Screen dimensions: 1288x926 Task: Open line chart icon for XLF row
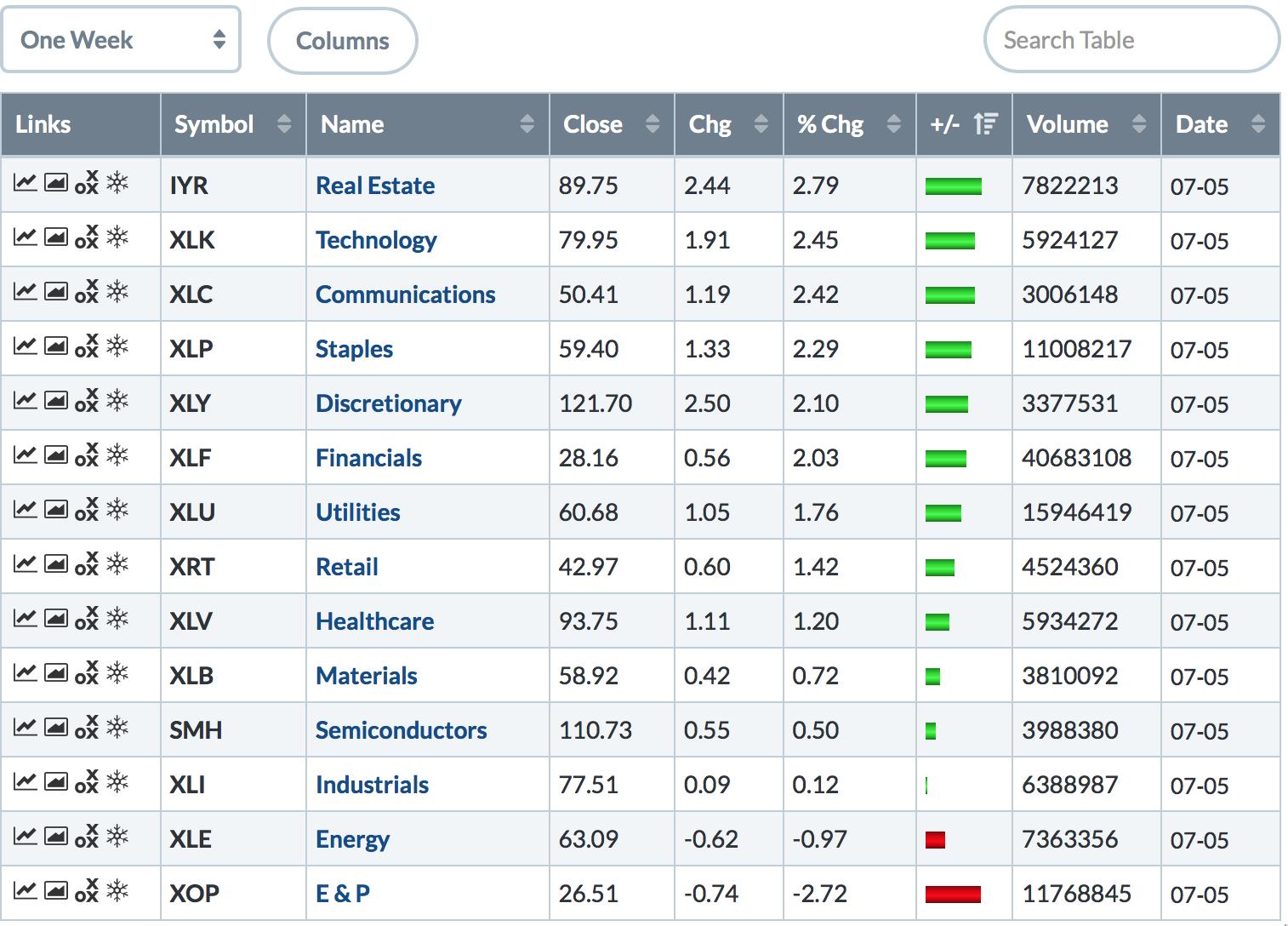pos(25,455)
